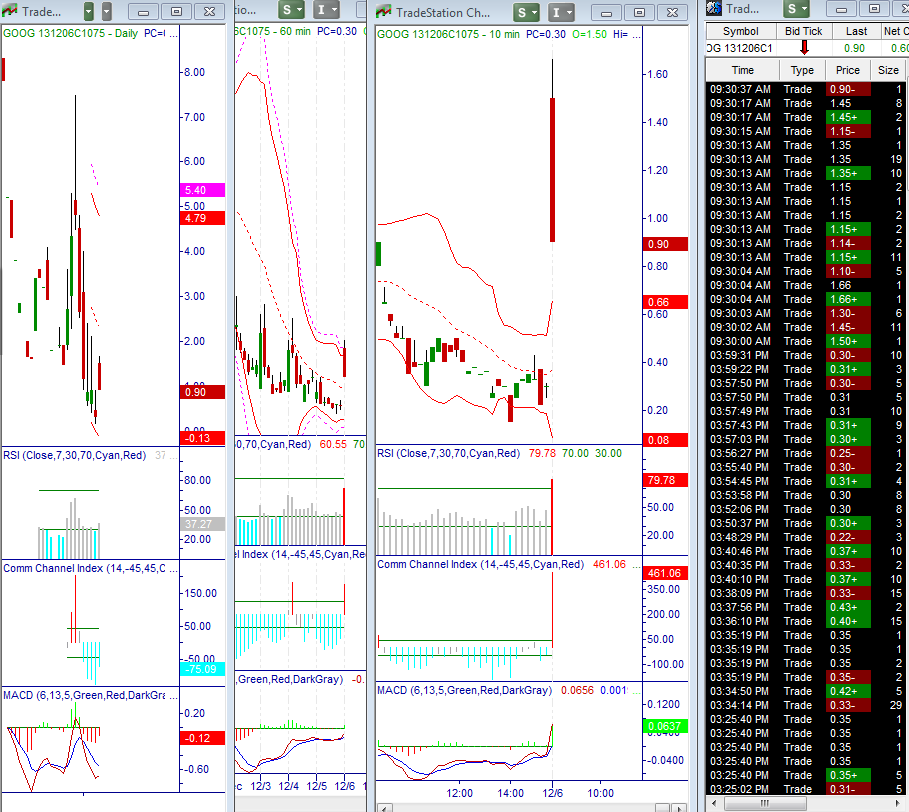The width and height of the screenshot is (909, 812).
Task: Click the large red candle on 10 min chart
Action: [552, 169]
